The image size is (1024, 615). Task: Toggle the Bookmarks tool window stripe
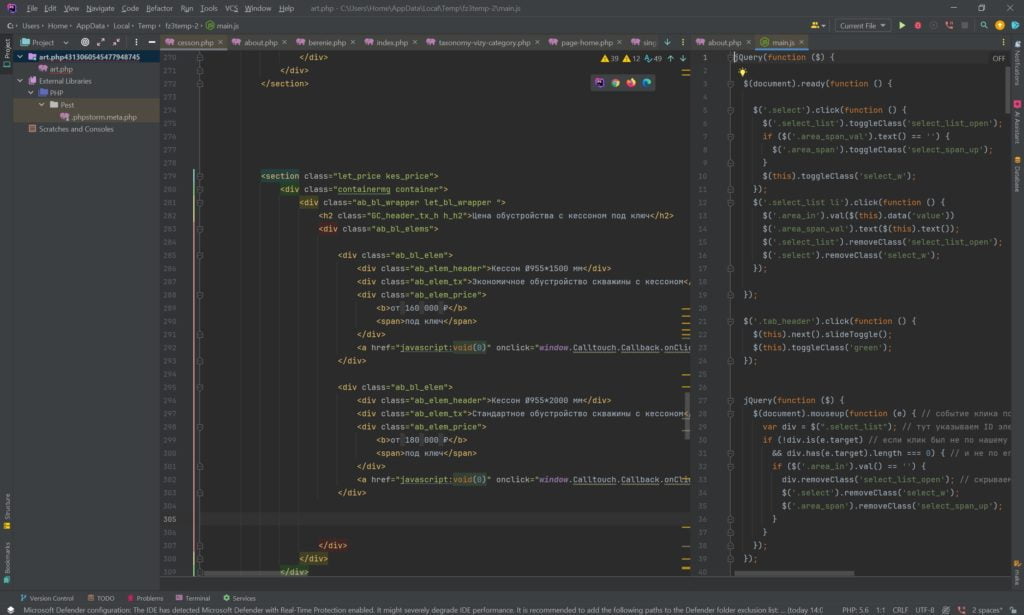click(x=6, y=557)
